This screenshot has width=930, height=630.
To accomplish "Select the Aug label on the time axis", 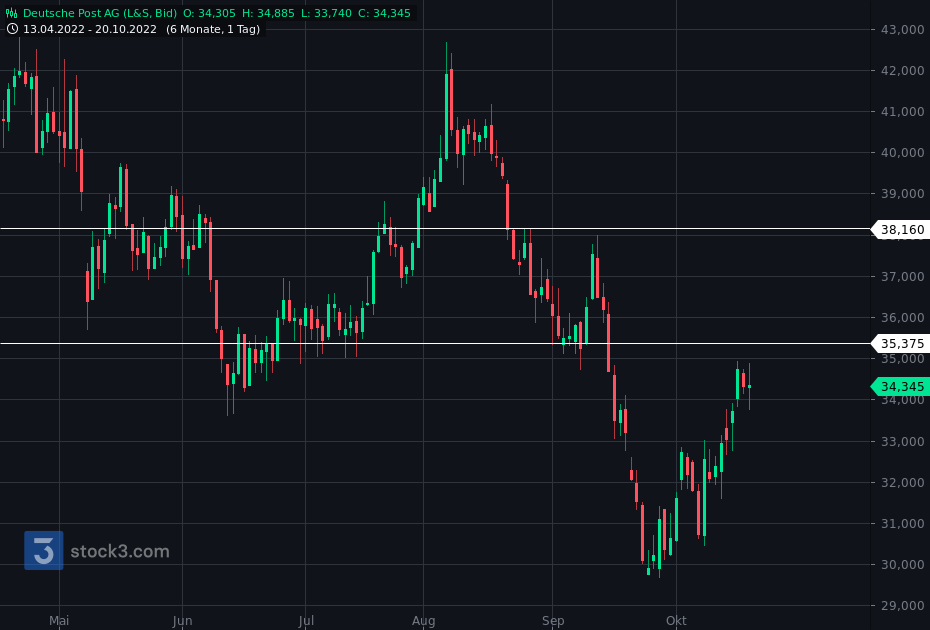I will [423, 620].
